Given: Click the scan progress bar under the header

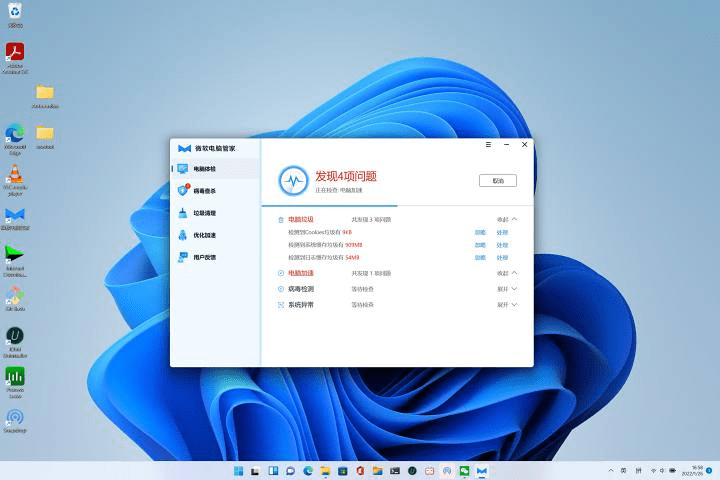Looking at the screenshot, I should coord(398,206).
